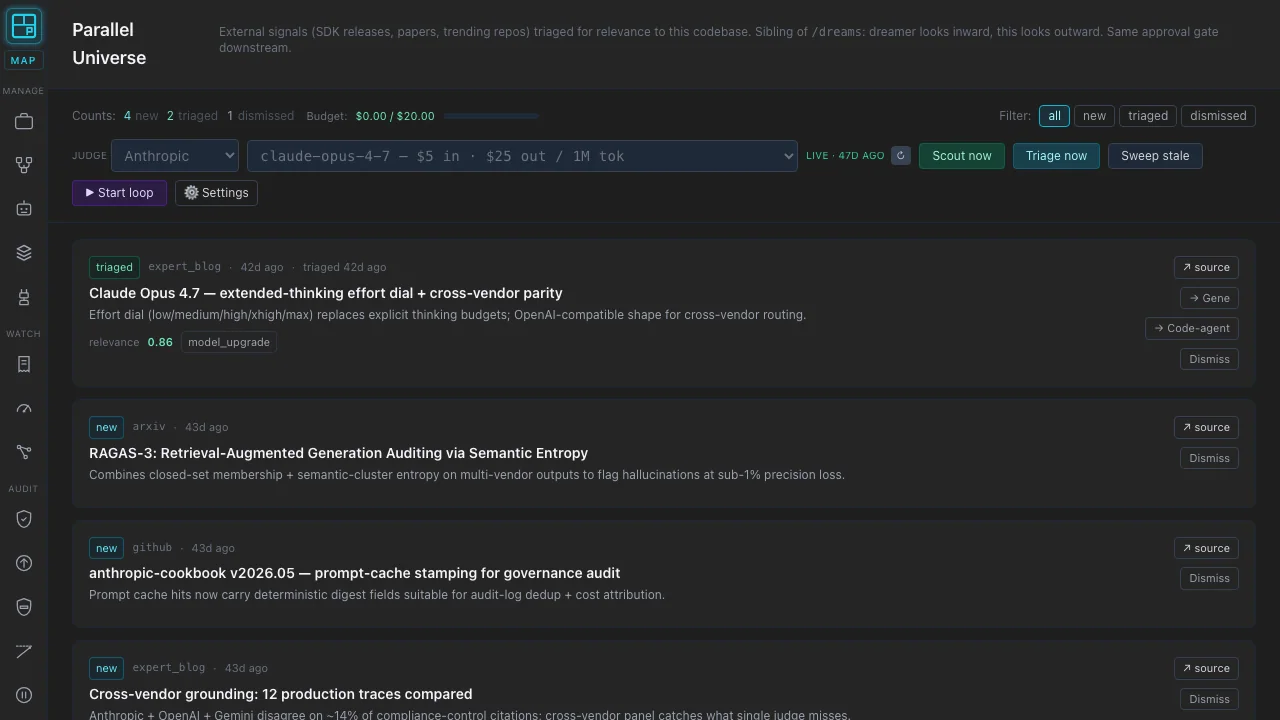Refresh live model status icon
The height and width of the screenshot is (720, 1280).
(901, 156)
